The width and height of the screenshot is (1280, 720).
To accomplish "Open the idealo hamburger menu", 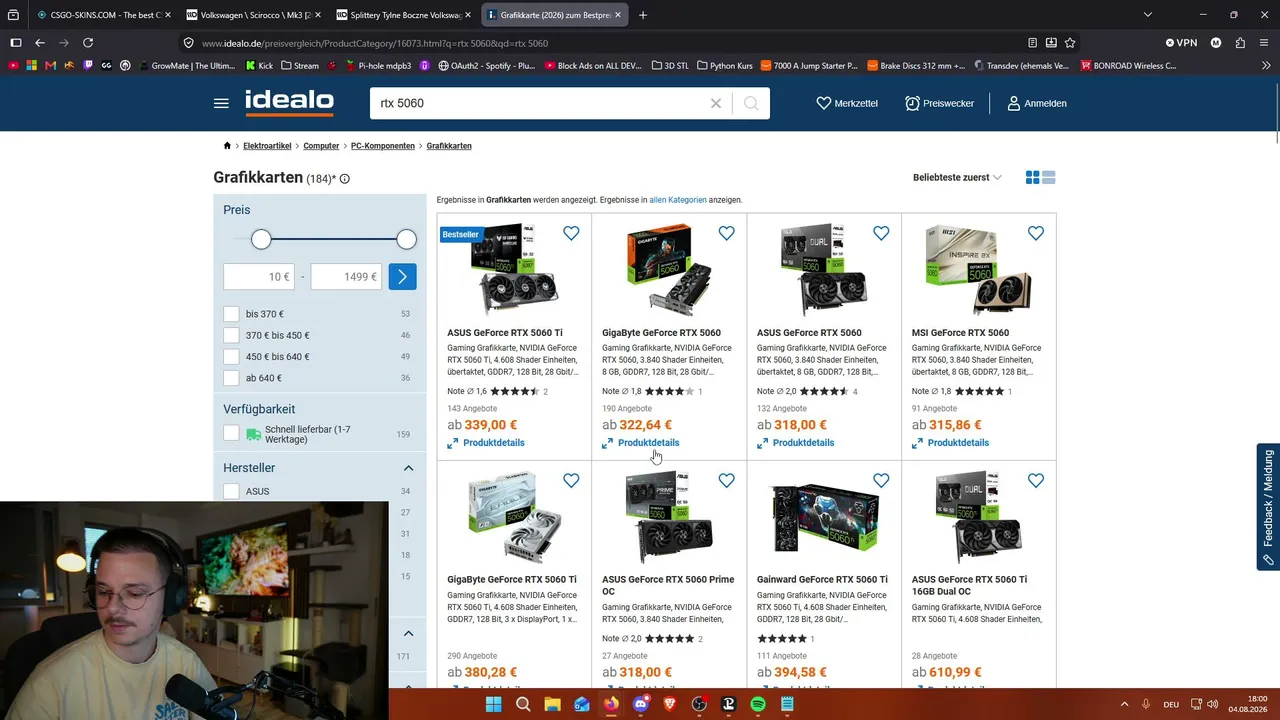I will (221, 103).
